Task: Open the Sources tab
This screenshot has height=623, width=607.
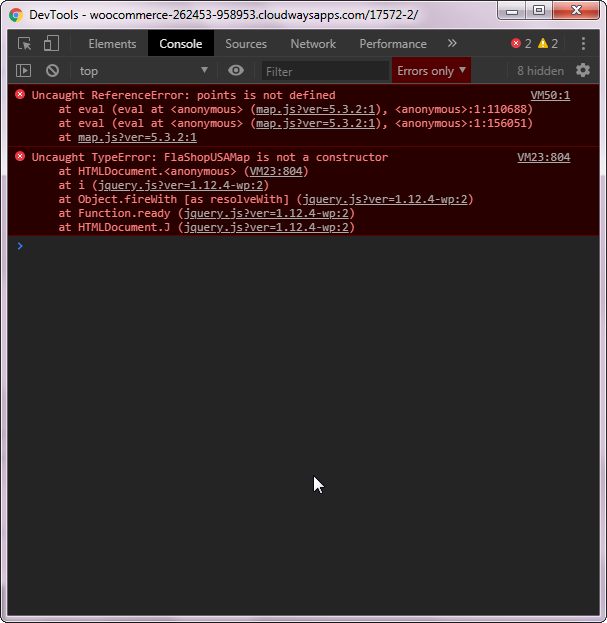Action: (x=246, y=44)
